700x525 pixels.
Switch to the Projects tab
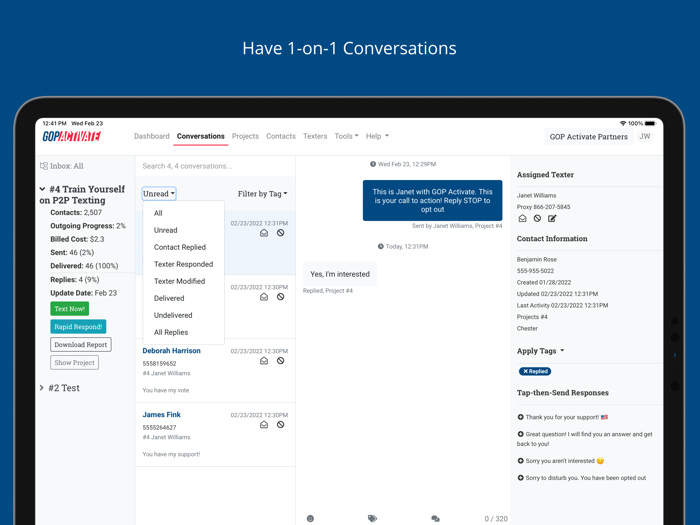245,136
